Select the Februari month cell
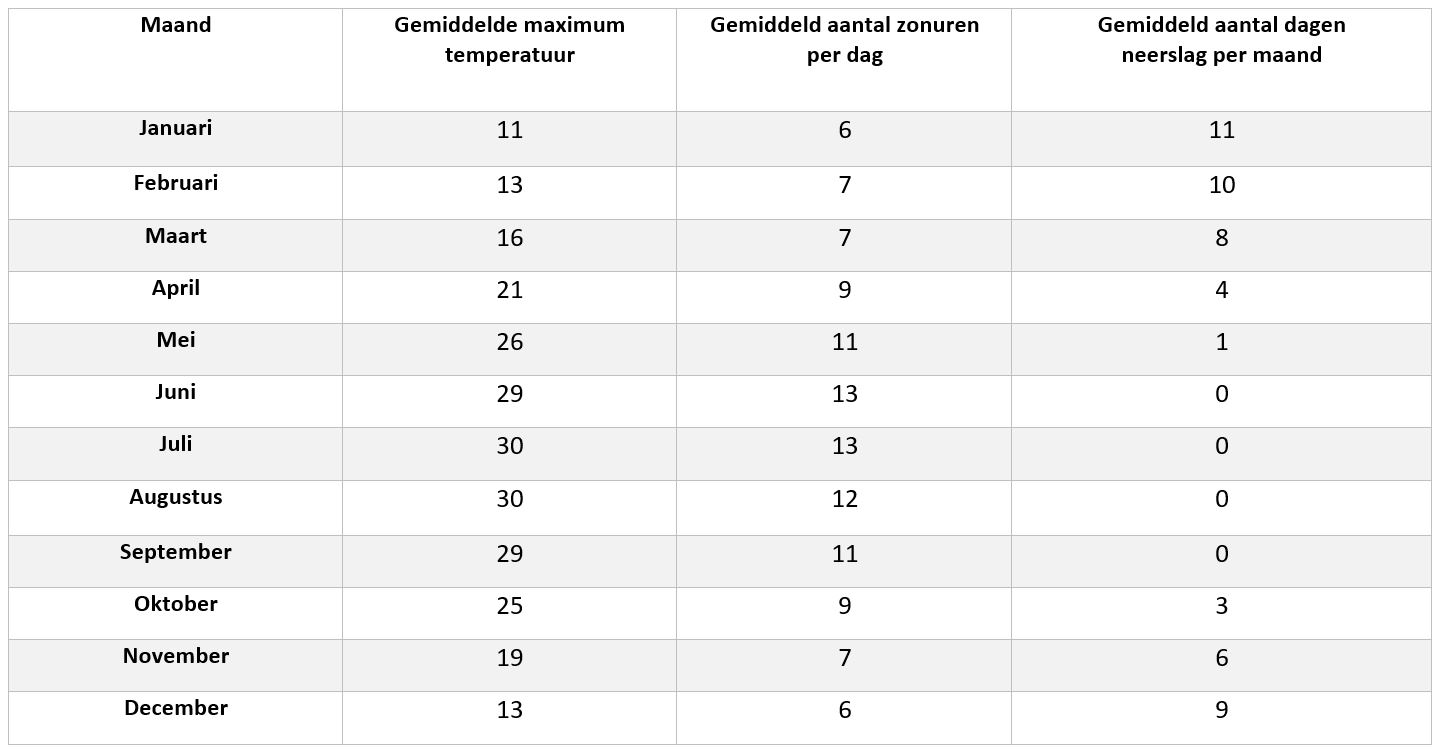 point(176,183)
